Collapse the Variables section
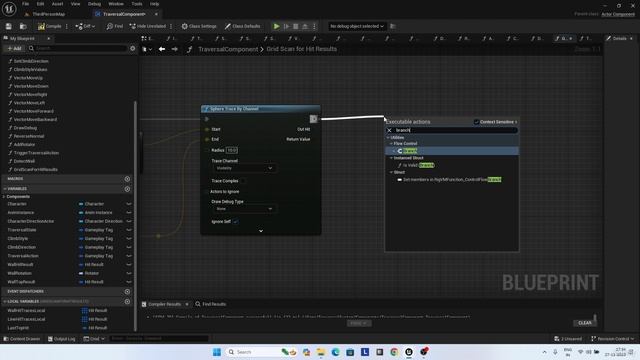 (x=5, y=189)
